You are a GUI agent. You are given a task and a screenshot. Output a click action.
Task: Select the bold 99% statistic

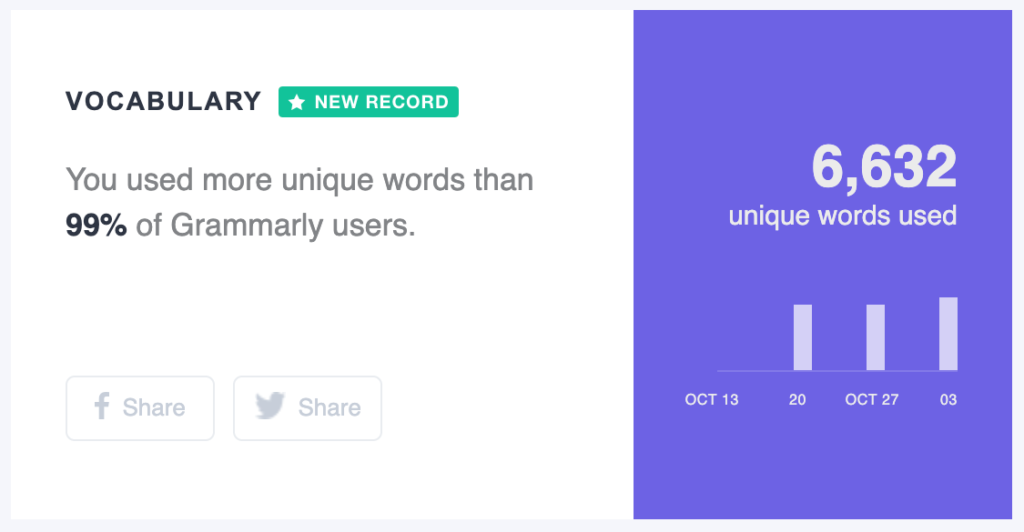point(96,226)
